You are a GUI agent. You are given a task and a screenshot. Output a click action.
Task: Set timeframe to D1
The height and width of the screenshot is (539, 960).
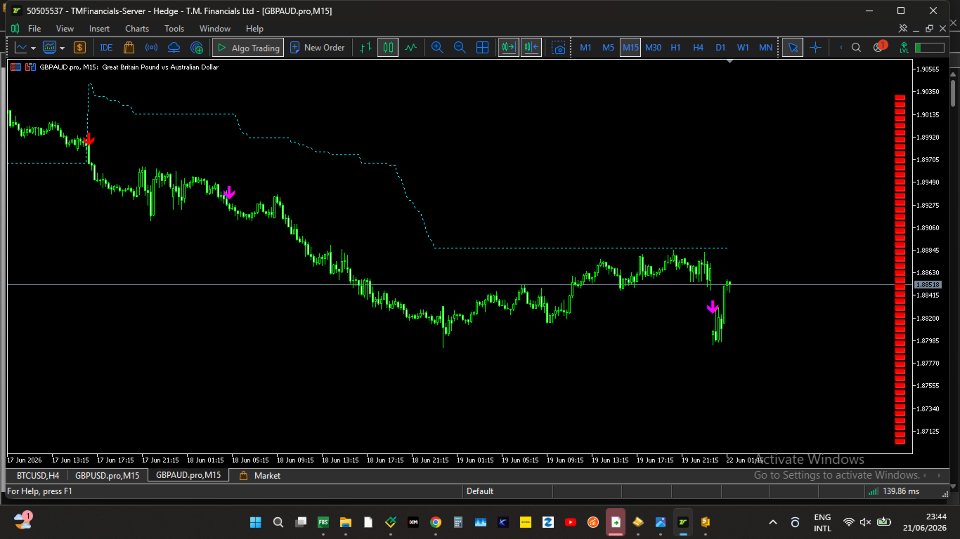[721, 47]
